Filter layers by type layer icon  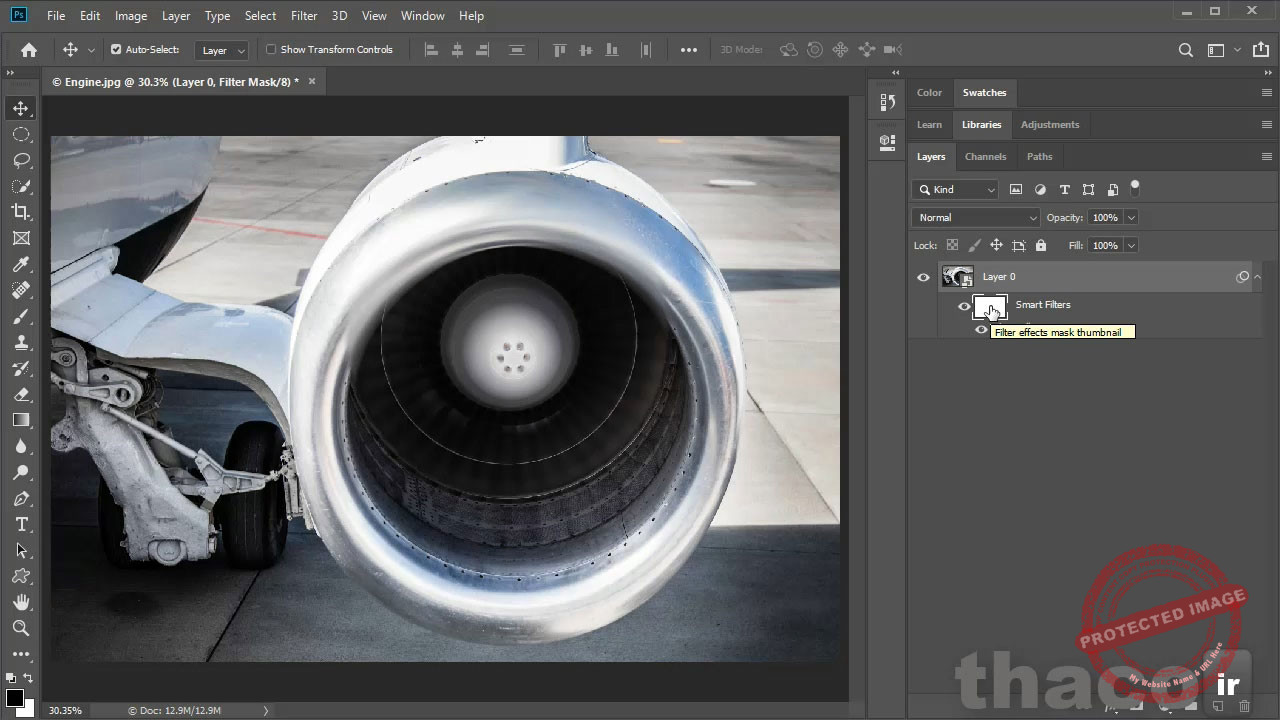(x=1064, y=189)
